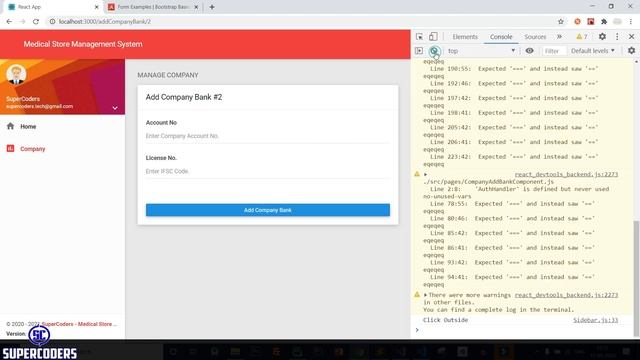Bookmark page with the star icon
The width and height of the screenshot is (640, 360).
coord(561,22)
